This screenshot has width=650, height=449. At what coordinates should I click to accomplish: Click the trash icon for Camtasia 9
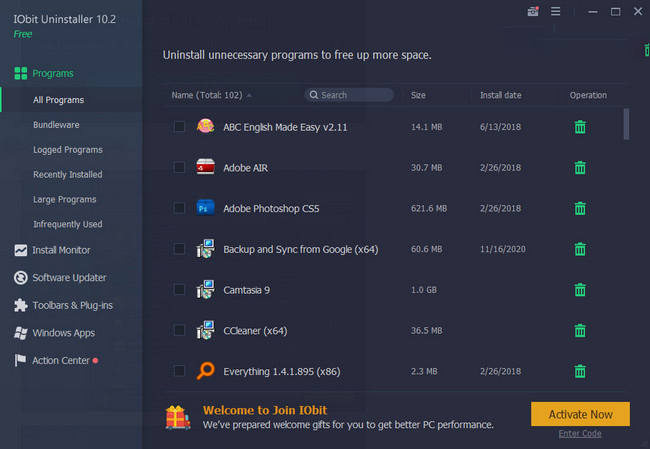click(580, 289)
